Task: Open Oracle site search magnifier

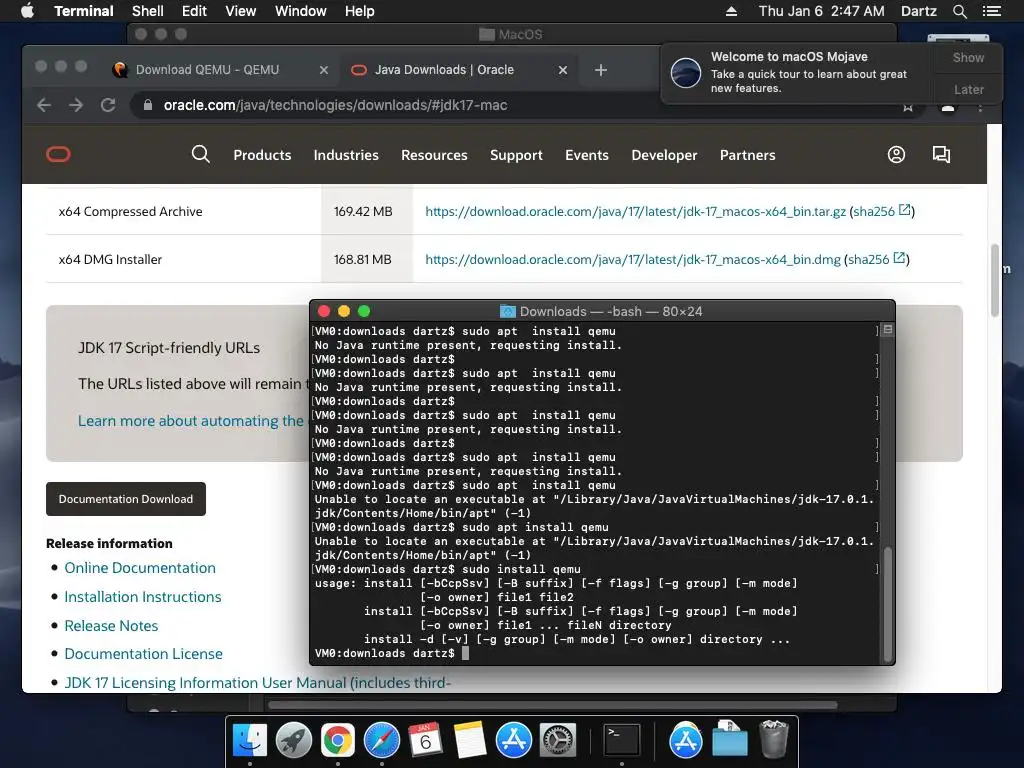Action: click(200, 154)
